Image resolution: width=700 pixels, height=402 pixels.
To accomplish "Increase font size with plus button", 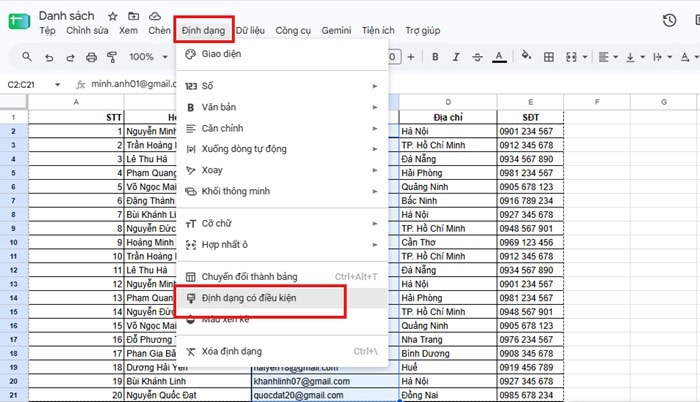I will point(411,57).
